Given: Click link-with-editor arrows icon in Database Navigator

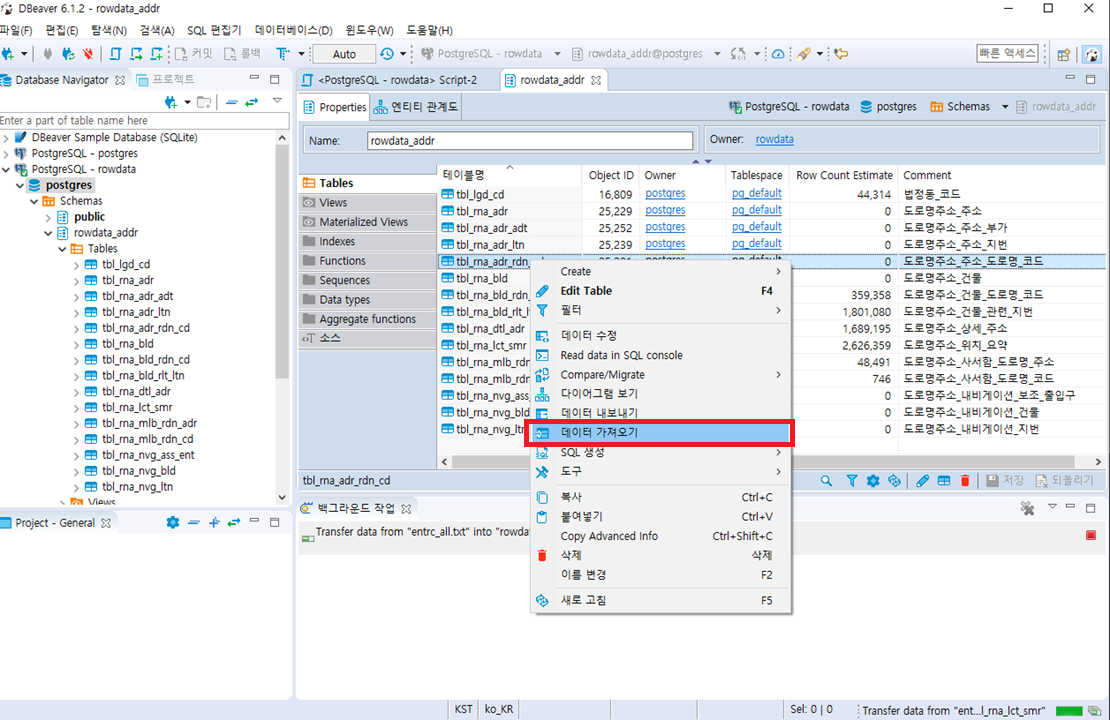Looking at the screenshot, I should pyautogui.click(x=251, y=103).
